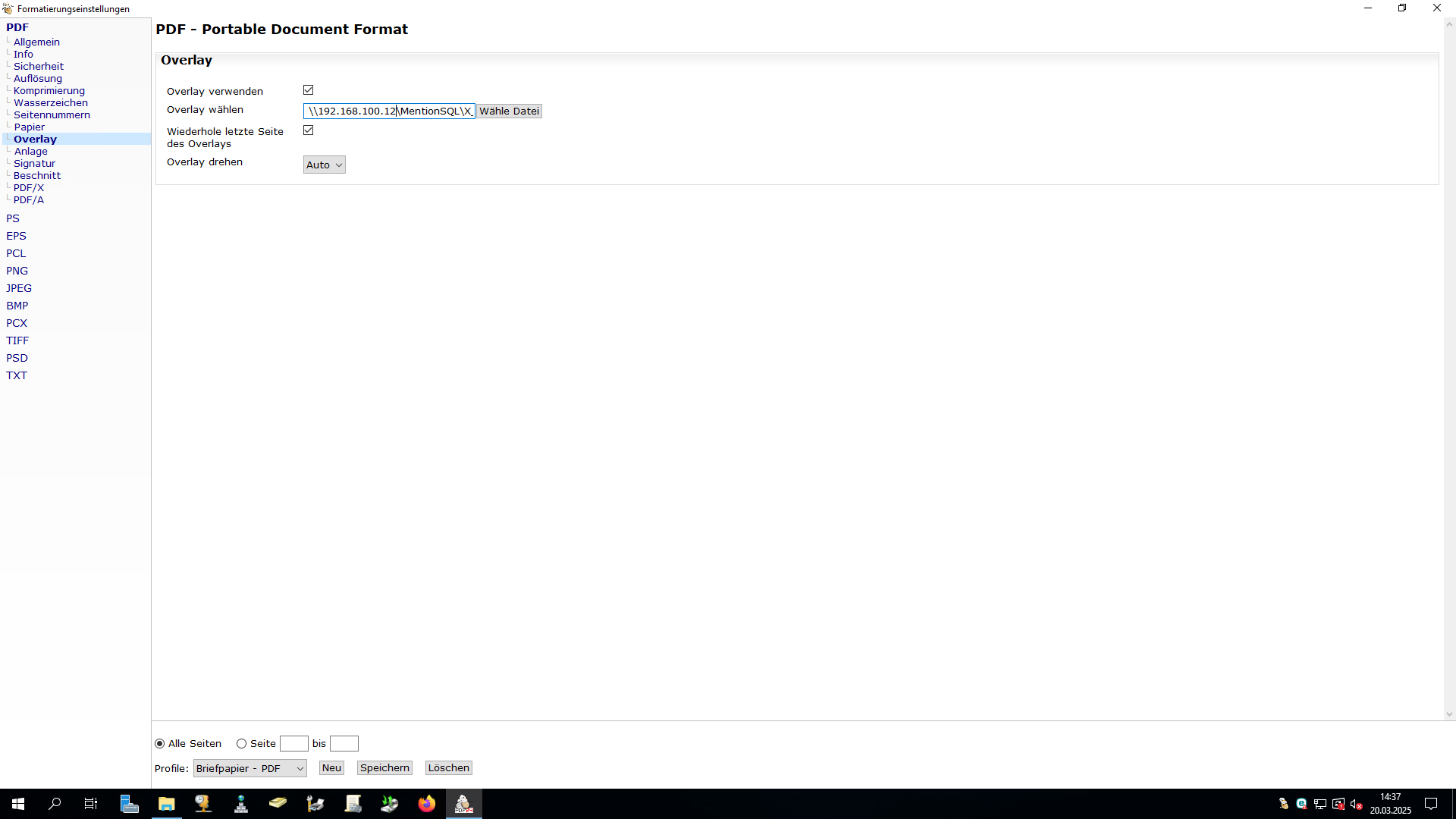This screenshot has width=1456, height=819.
Task: Launch Firefox from the taskbar
Action: coord(427,804)
